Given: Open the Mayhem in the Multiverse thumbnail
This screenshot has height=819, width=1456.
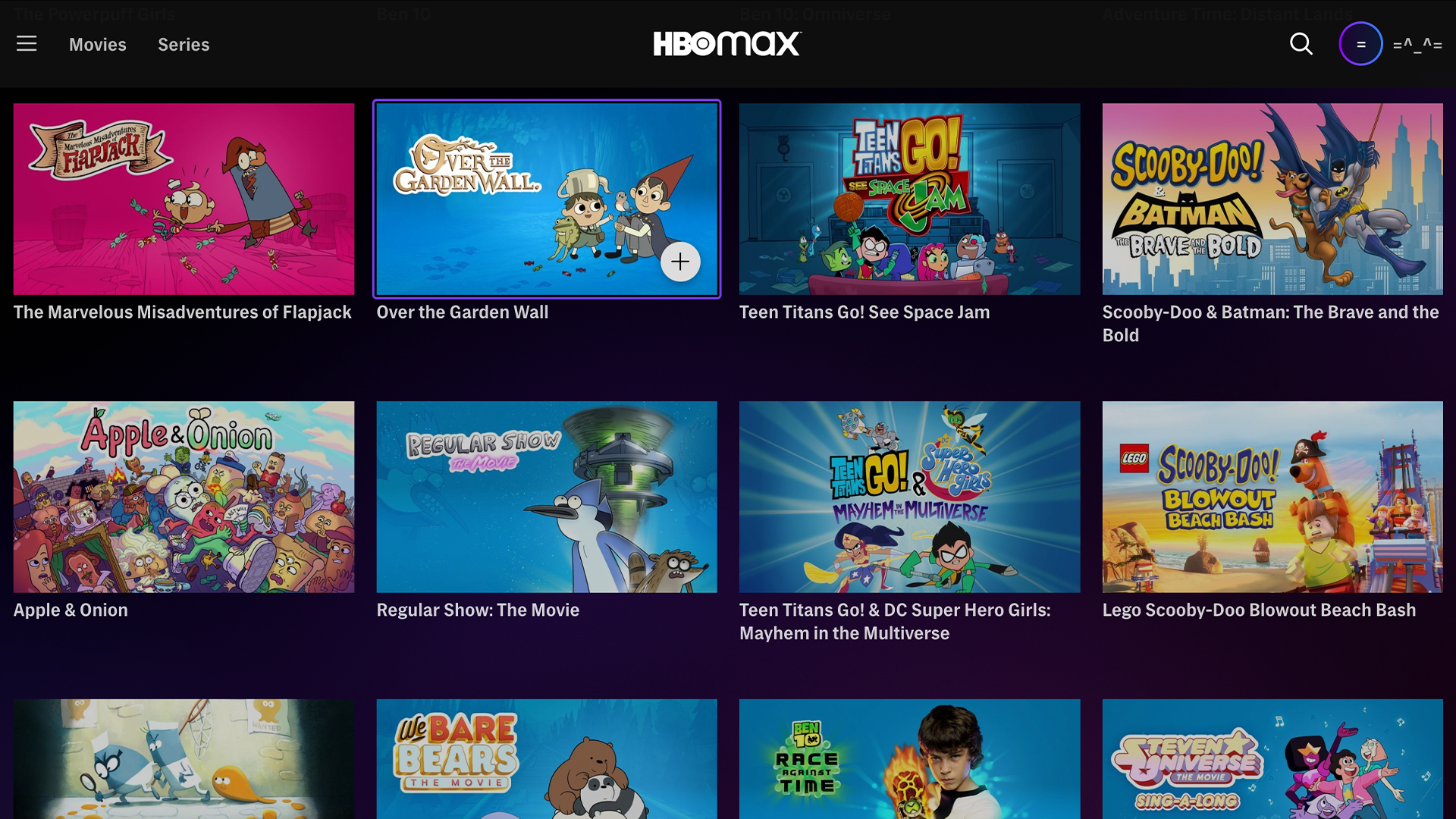Looking at the screenshot, I should coord(909,497).
